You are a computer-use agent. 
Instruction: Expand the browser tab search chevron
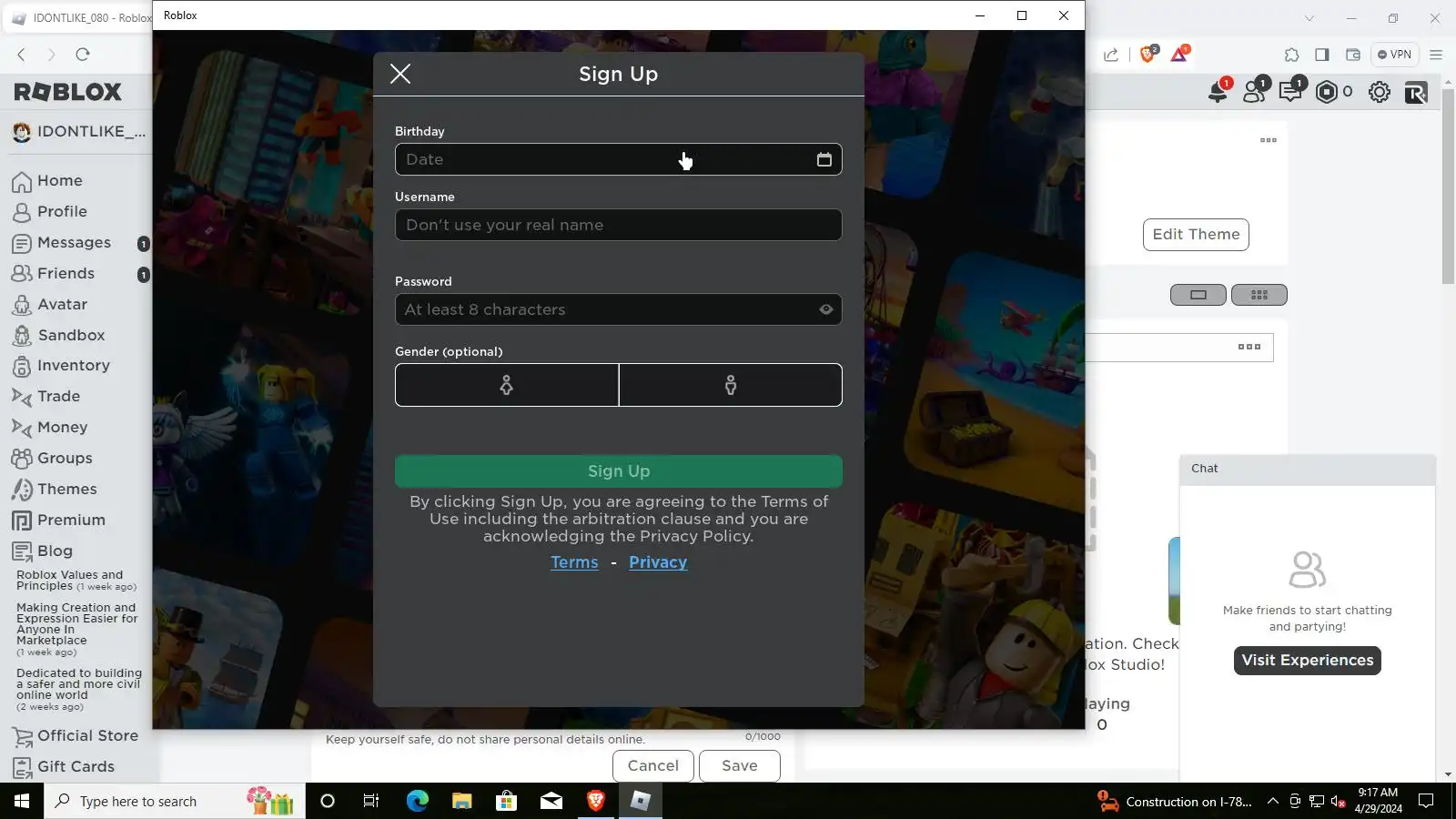pyautogui.click(x=1309, y=18)
